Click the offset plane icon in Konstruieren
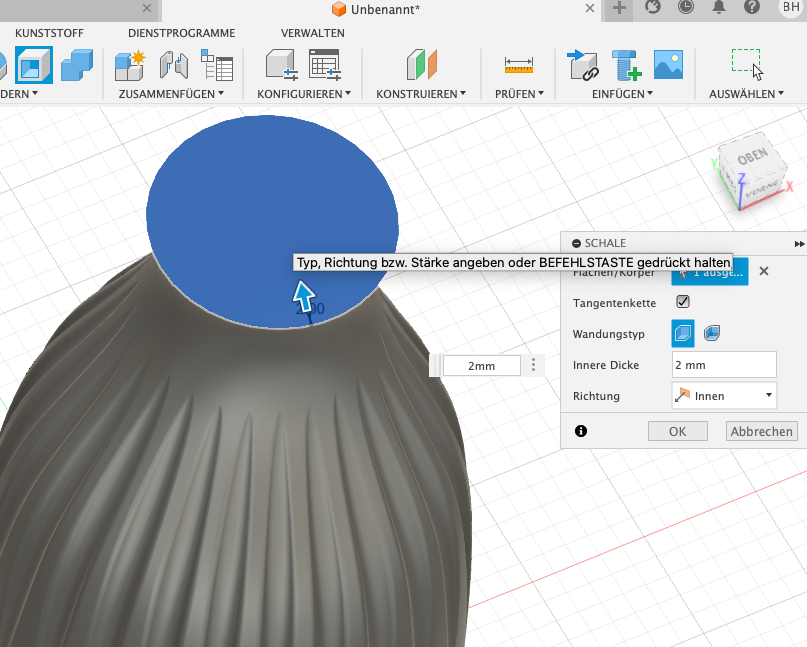807x647 pixels. click(x=421, y=66)
